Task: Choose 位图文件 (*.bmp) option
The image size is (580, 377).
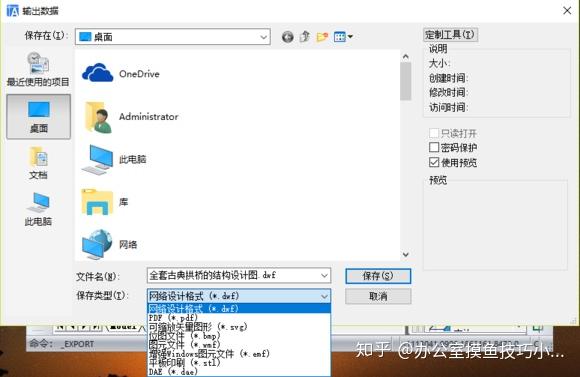Action: pos(239,336)
